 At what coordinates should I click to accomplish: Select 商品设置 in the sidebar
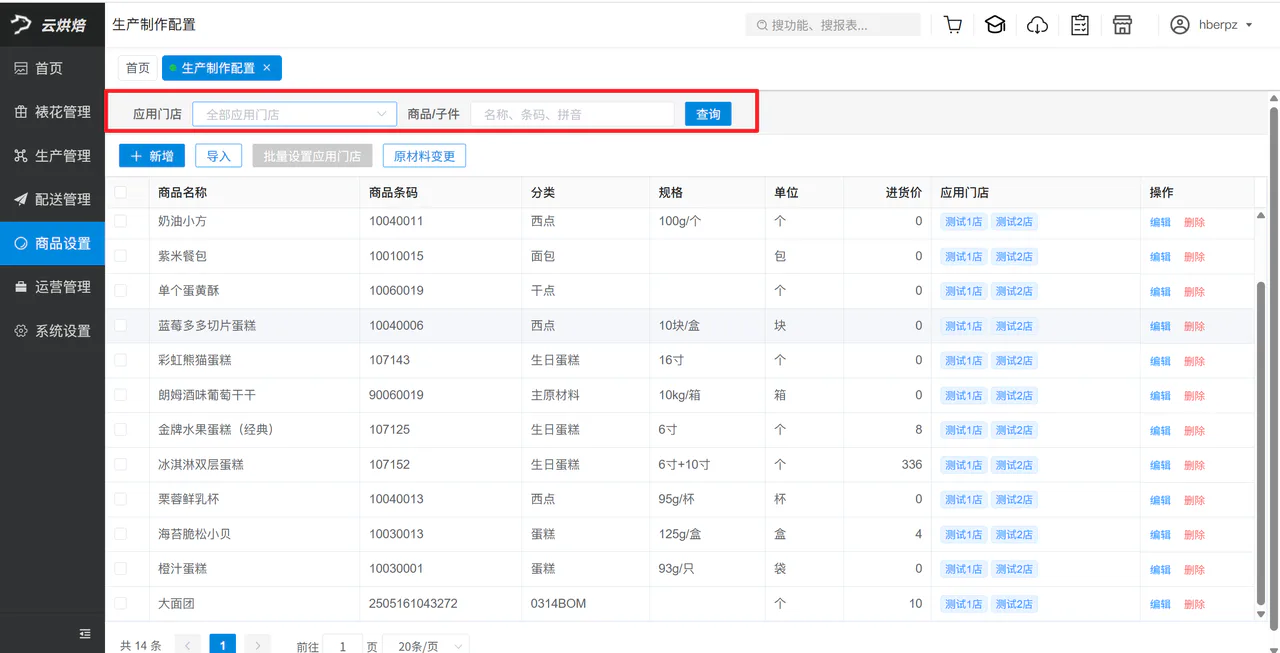[x=52, y=243]
